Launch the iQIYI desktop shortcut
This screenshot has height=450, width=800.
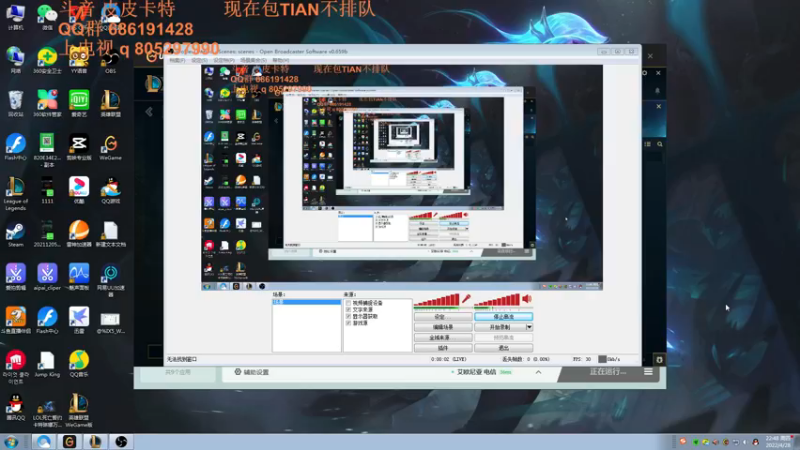(x=79, y=104)
